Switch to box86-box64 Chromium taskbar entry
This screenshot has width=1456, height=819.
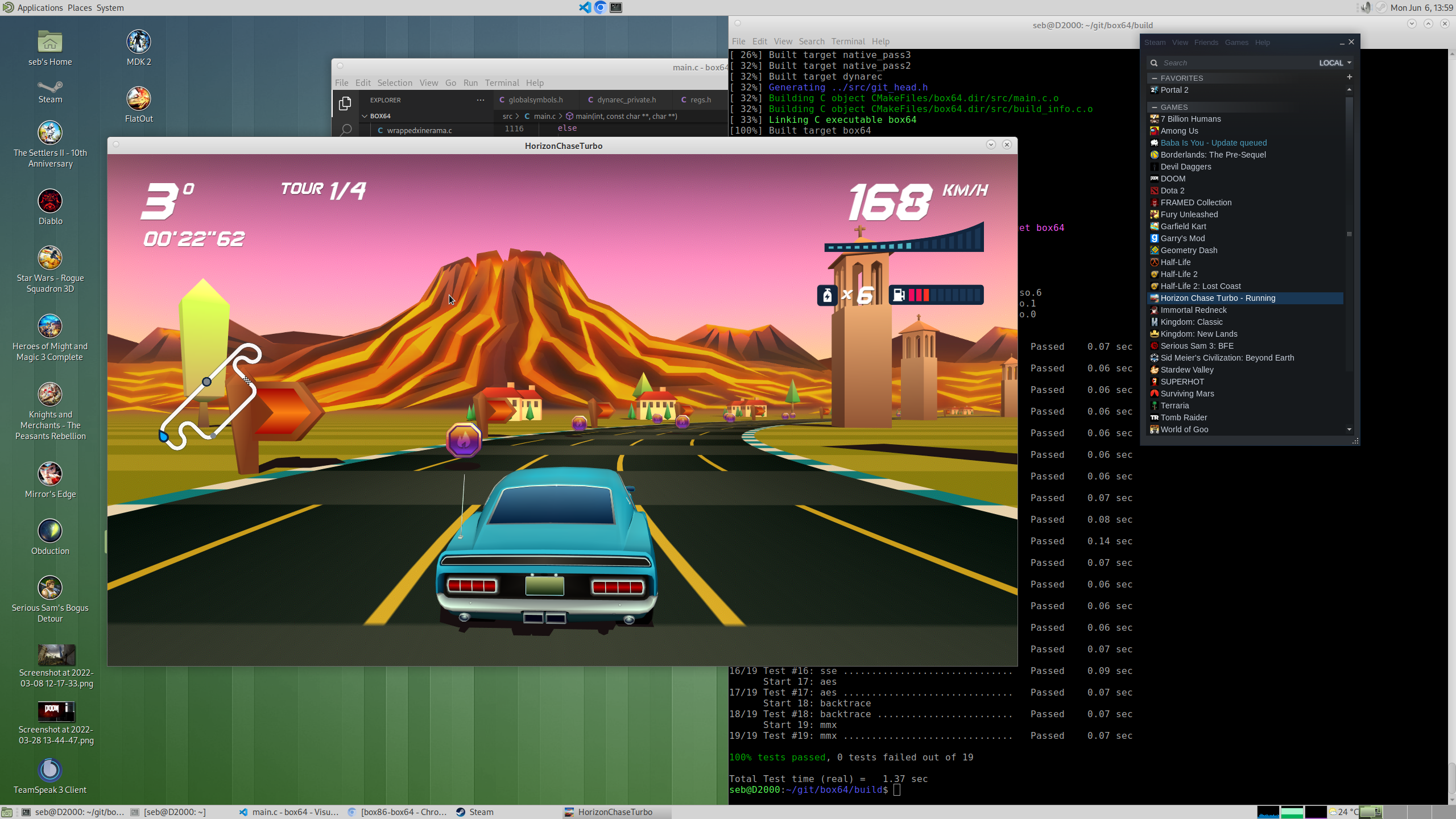pyautogui.click(x=398, y=812)
